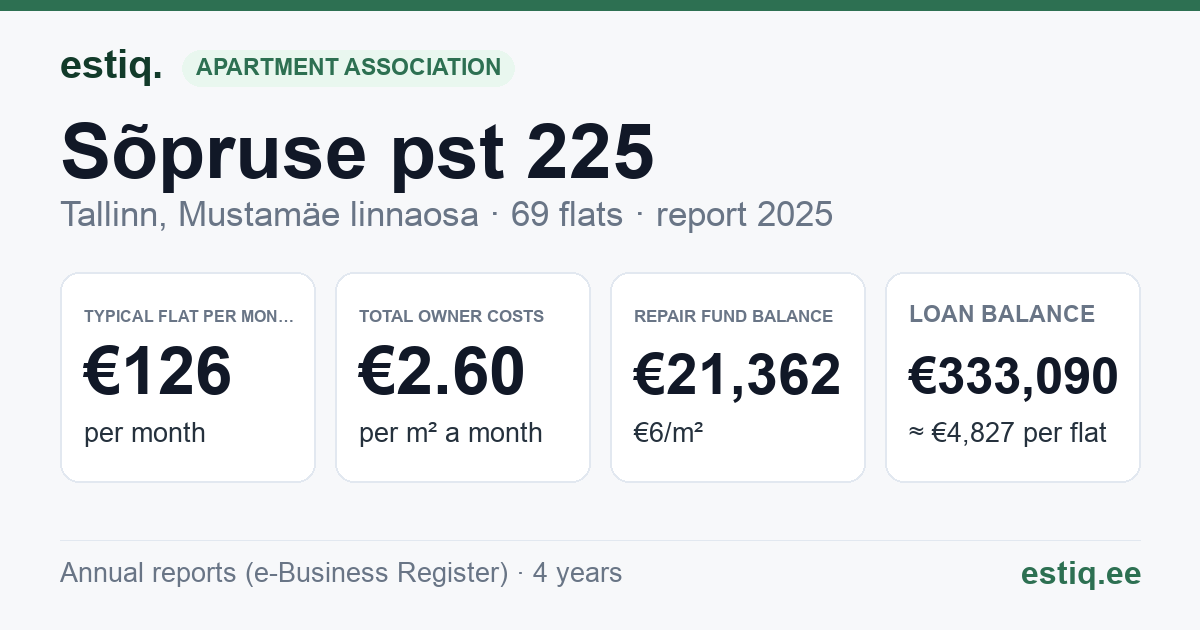Click the TOTAL OWNER COSTS label
The width and height of the screenshot is (1200, 630).
pos(451,316)
